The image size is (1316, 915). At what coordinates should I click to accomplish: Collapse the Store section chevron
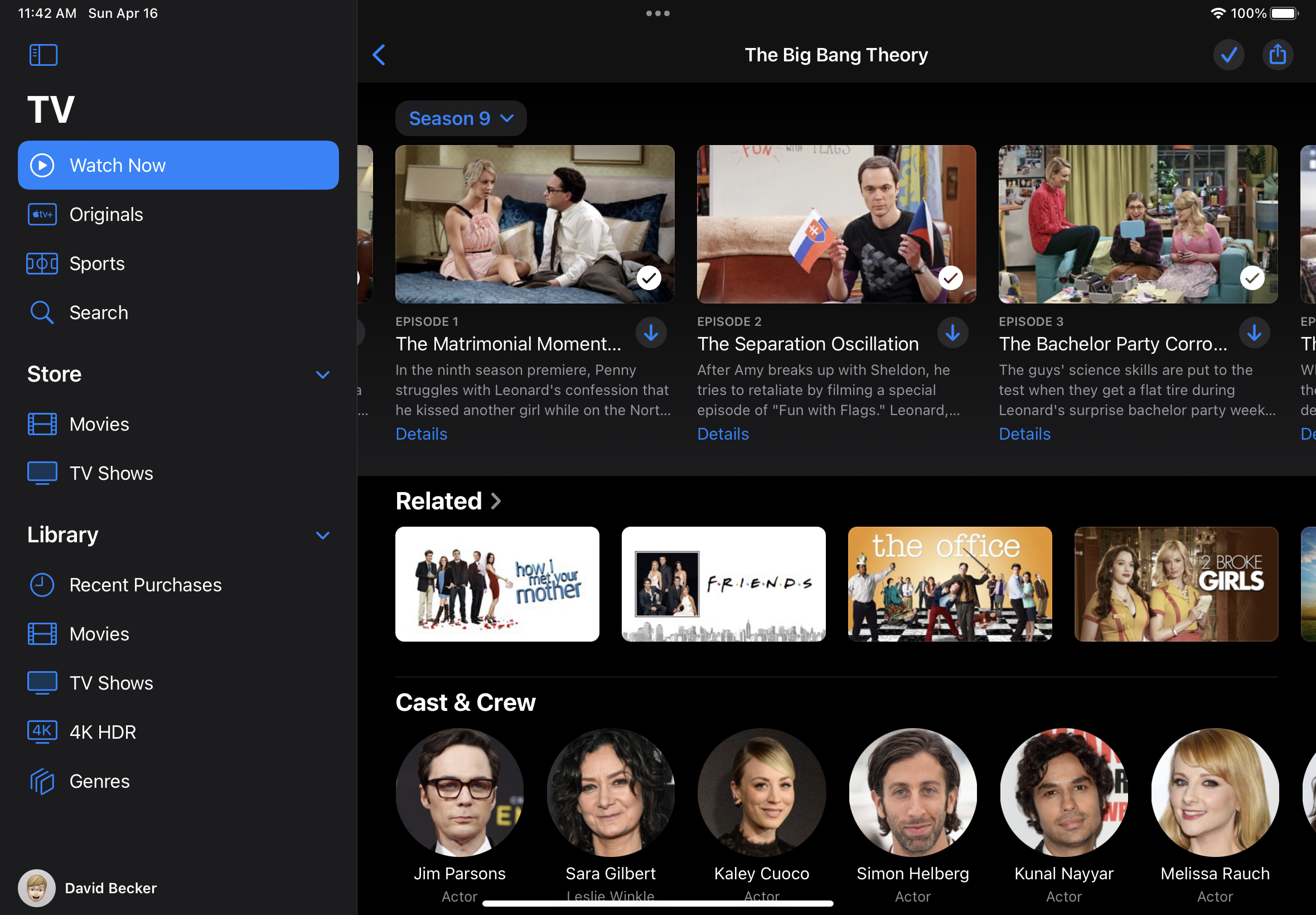322,374
